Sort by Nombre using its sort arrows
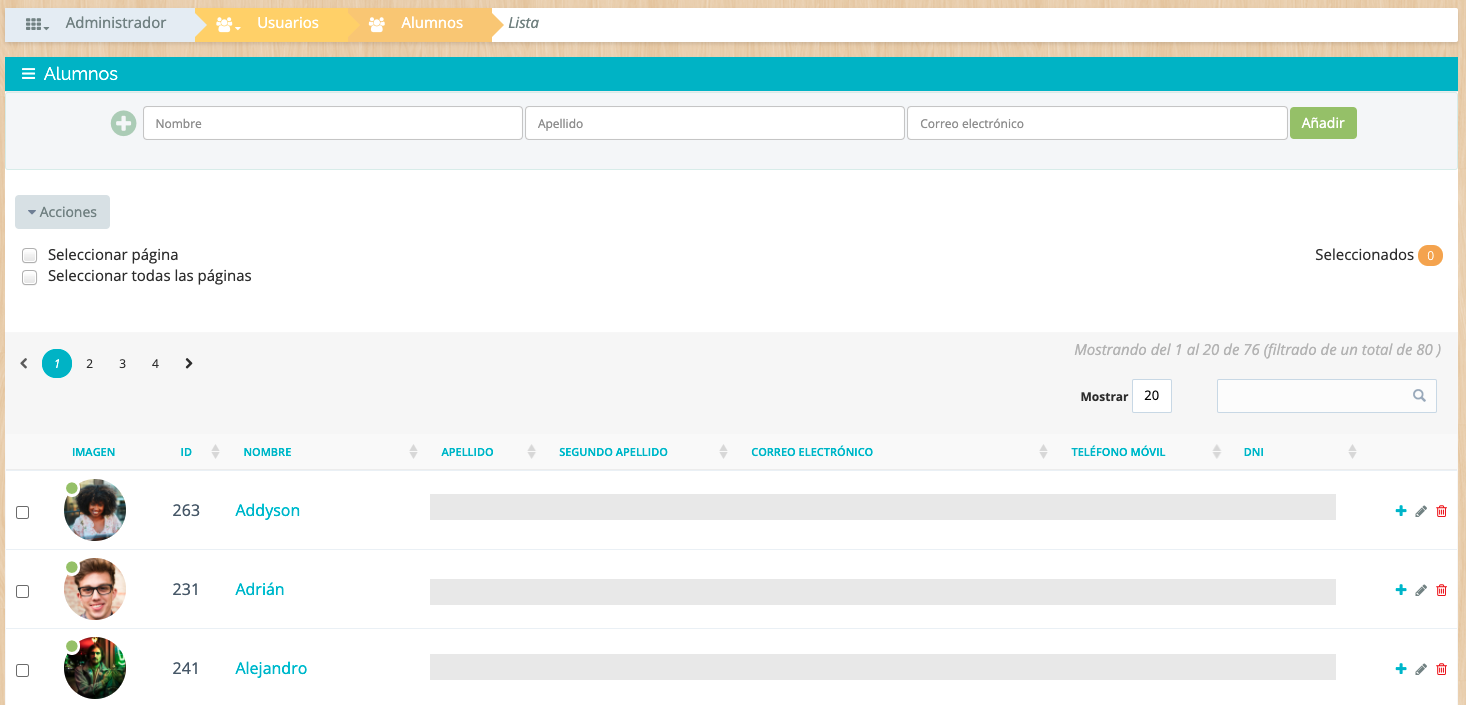The image size is (1466, 705). [413, 452]
